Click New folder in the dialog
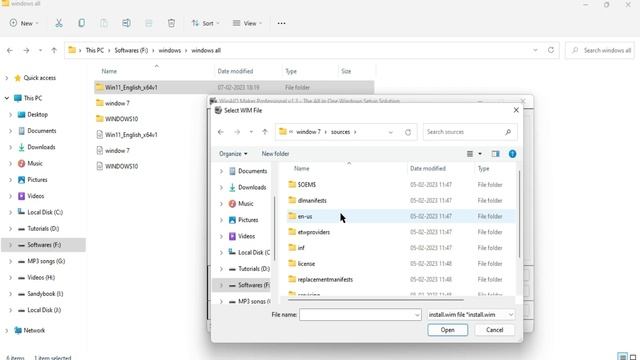The width and height of the screenshot is (640, 360). pyautogui.click(x=276, y=154)
